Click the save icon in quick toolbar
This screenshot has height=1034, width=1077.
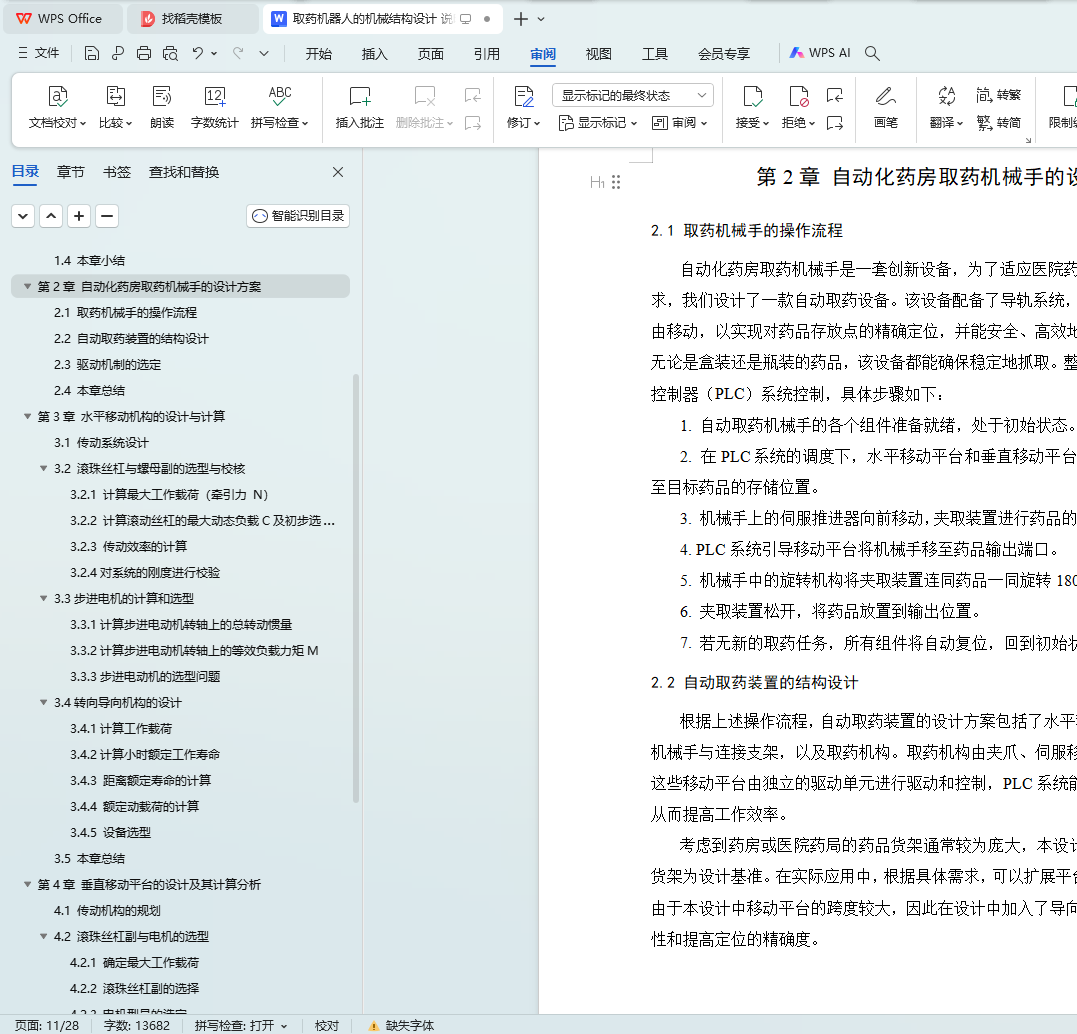tap(91, 54)
